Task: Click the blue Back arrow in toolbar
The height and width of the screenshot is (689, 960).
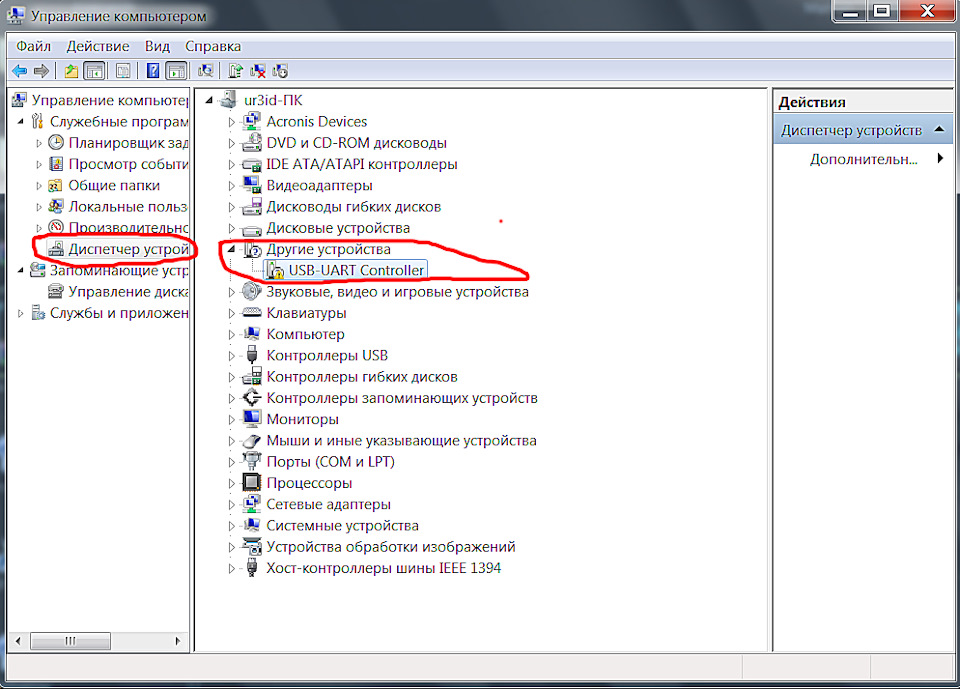Action: [x=20, y=71]
